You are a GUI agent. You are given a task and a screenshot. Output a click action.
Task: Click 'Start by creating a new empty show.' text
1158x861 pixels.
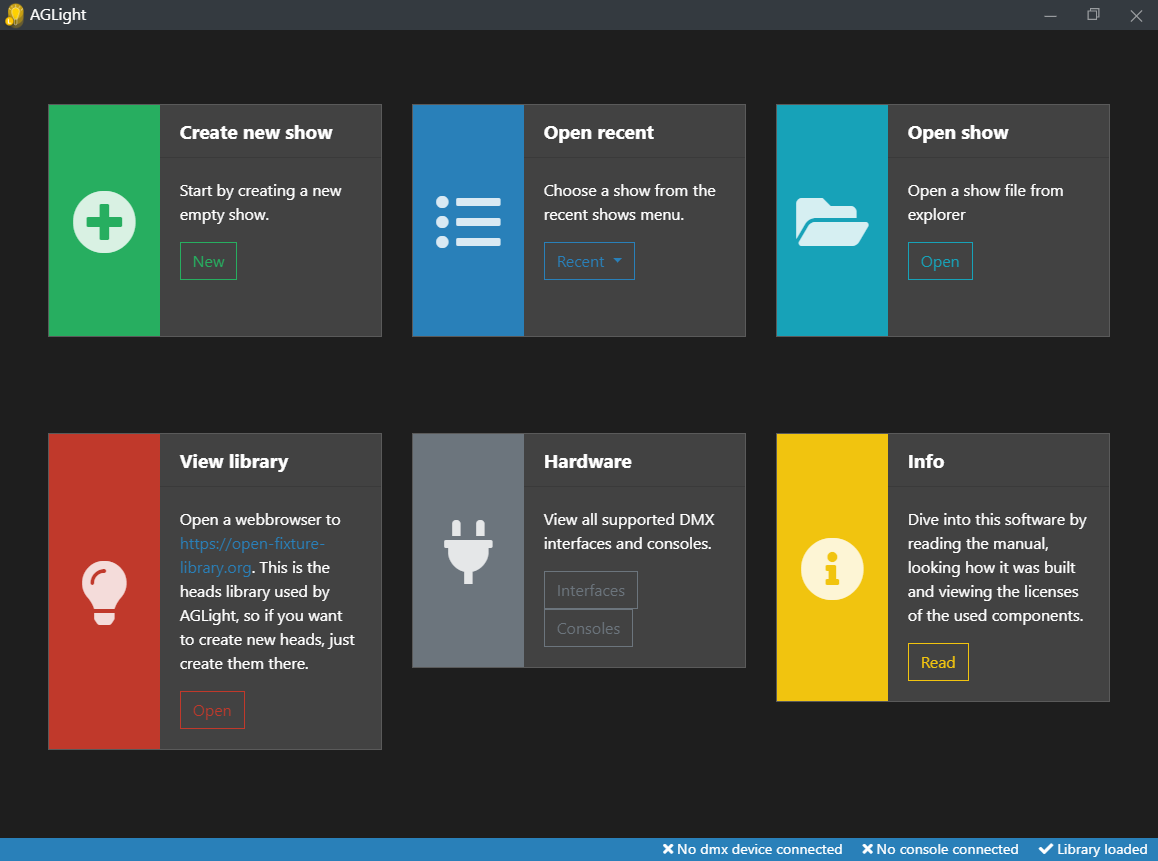tap(260, 202)
